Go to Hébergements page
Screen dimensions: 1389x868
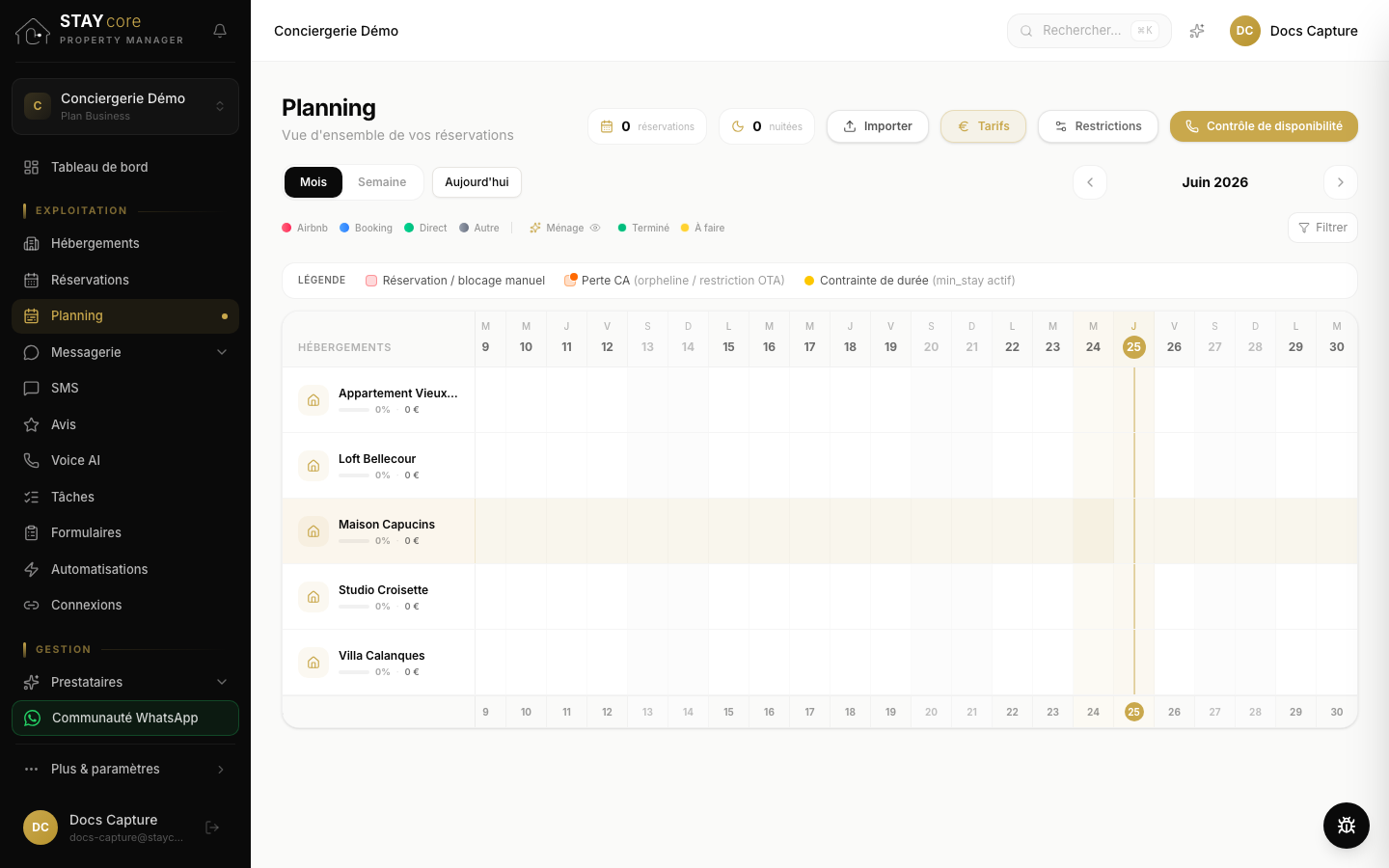tap(125, 243)
